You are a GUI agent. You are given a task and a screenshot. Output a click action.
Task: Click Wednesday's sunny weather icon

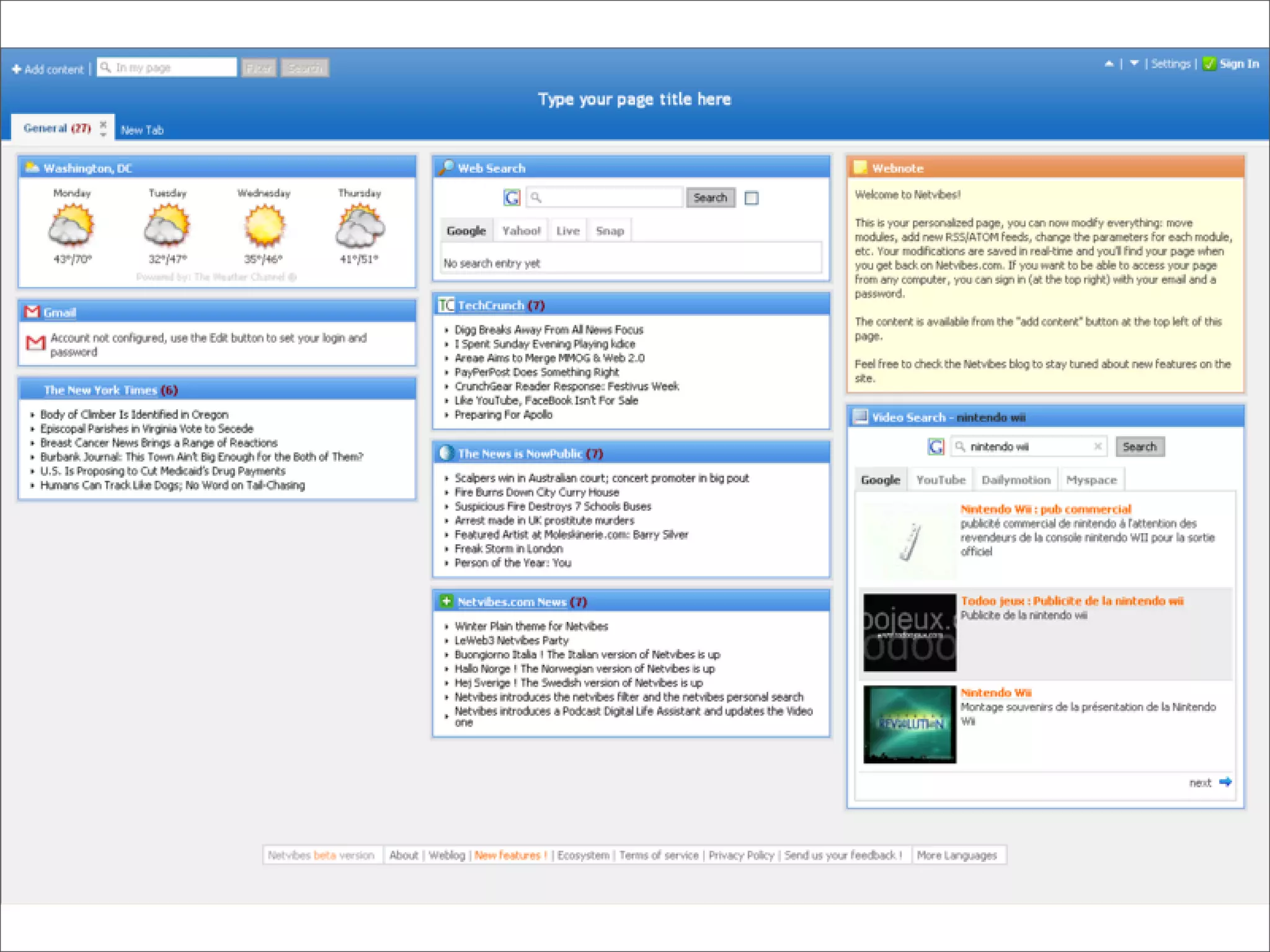click(x=264, y=226)
